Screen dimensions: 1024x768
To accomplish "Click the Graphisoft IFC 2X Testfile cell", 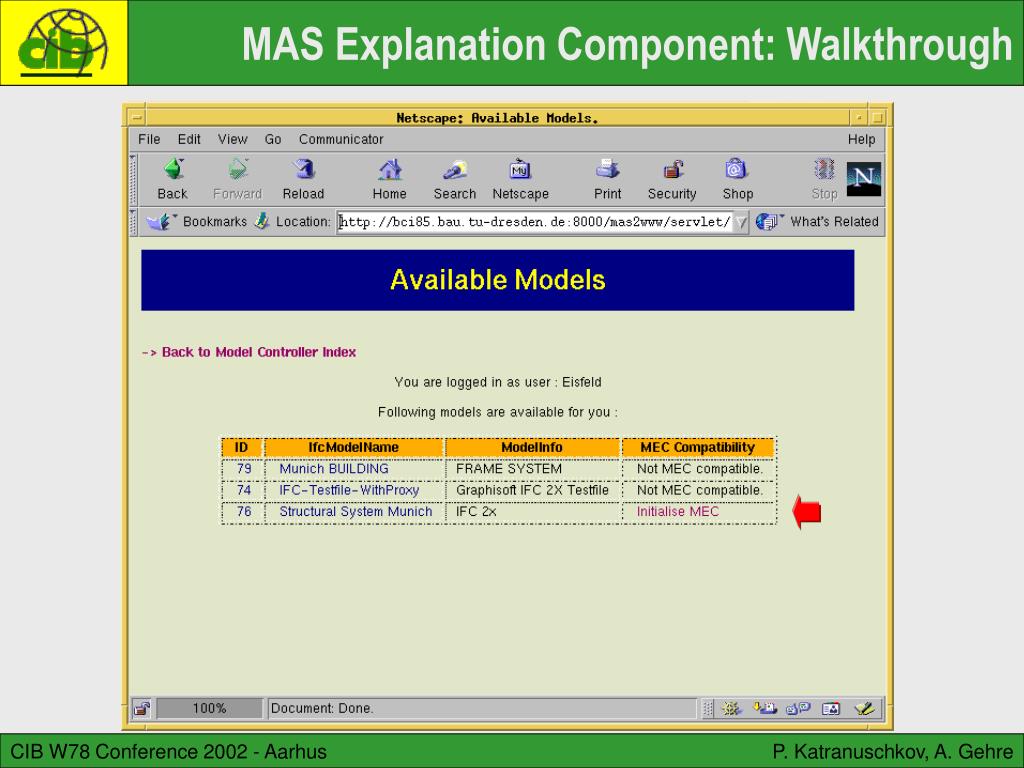I will click(532, 490).
